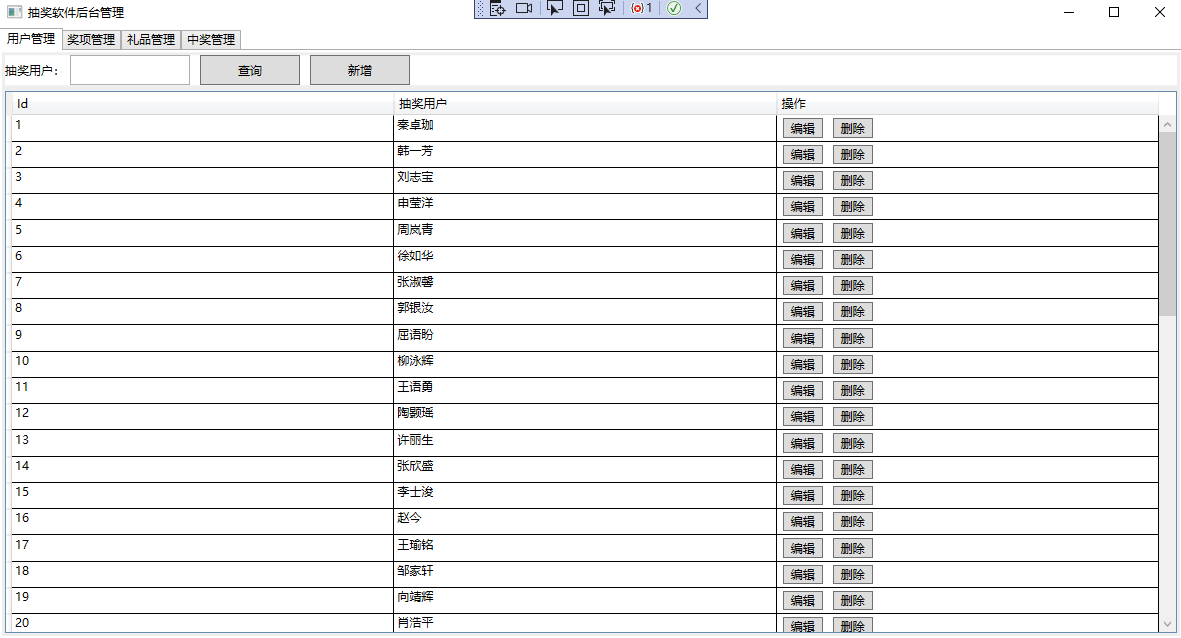Click the vertical scrollbar thumb
Image resolution: width=1181 pixels, height=638 pixels.
click(1167, 224)
